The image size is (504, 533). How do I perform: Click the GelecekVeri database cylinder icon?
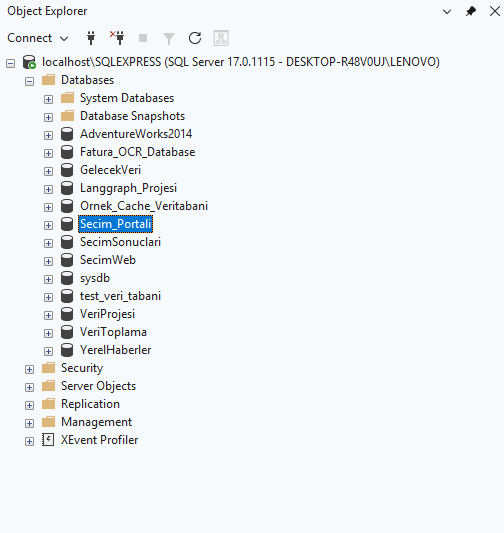pos(67,170)
